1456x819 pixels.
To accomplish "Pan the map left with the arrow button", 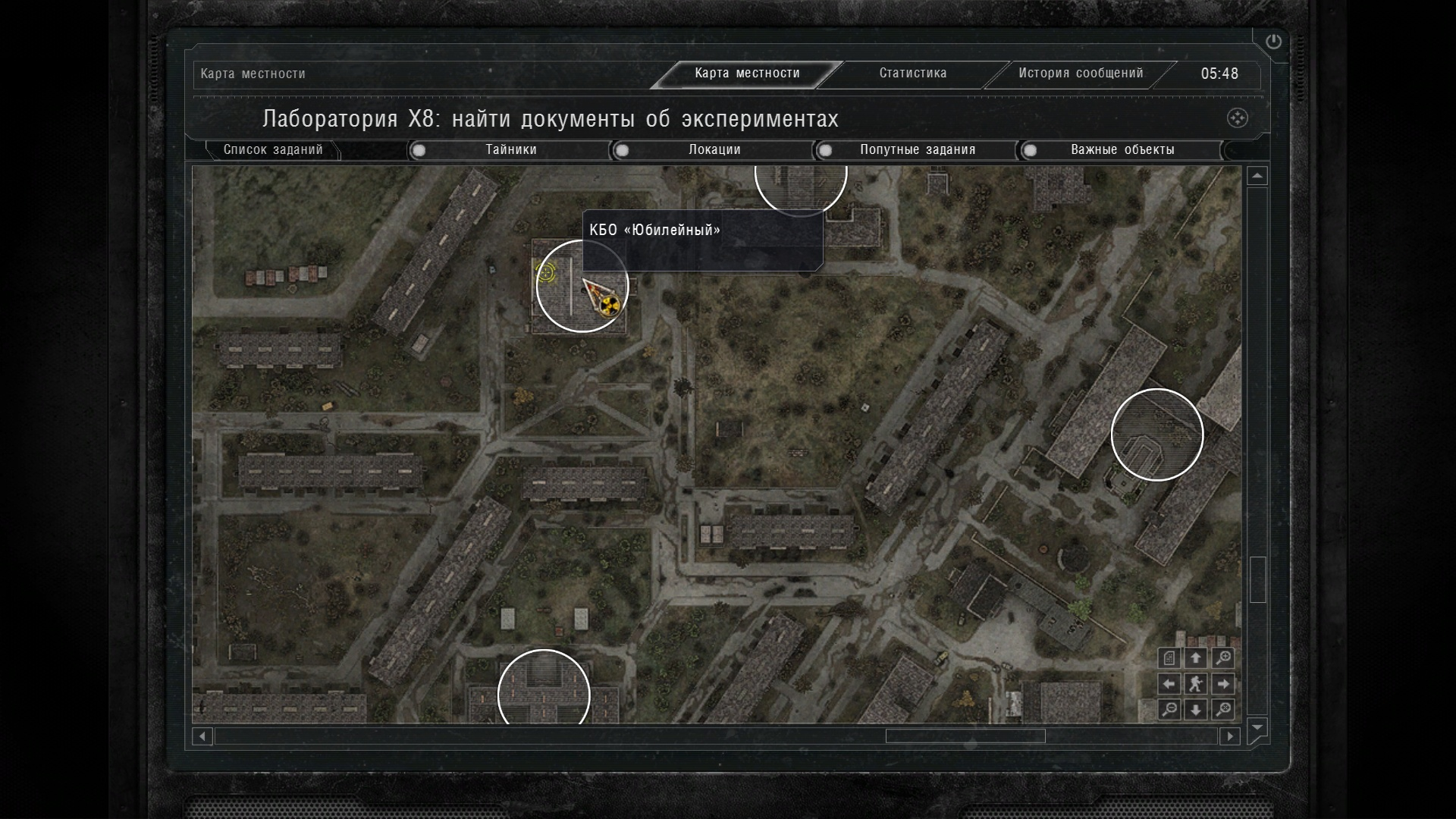I will (x=1169, y=684).
